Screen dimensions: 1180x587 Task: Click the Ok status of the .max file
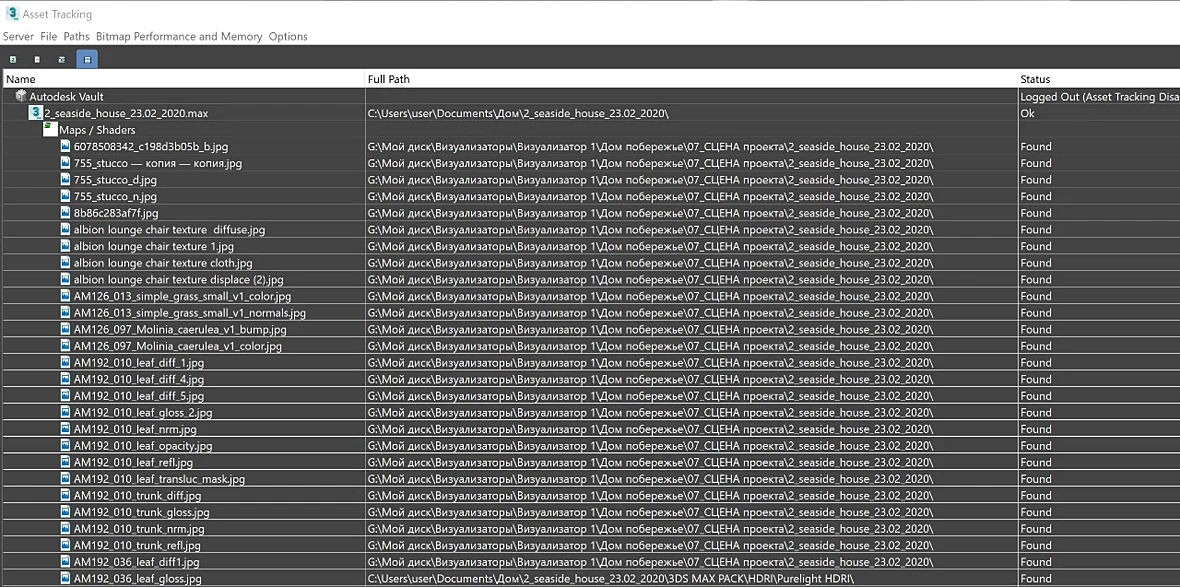(x=1027, y=113)
